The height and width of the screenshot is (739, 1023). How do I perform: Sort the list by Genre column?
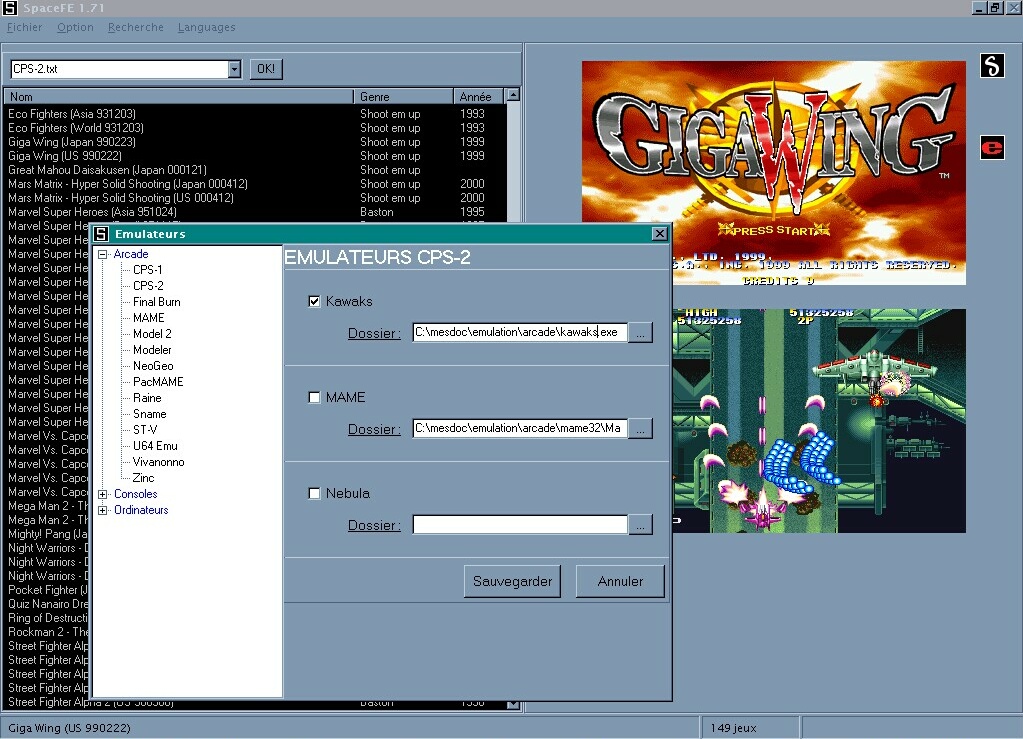pyautogui.click(x=404, y=97)
